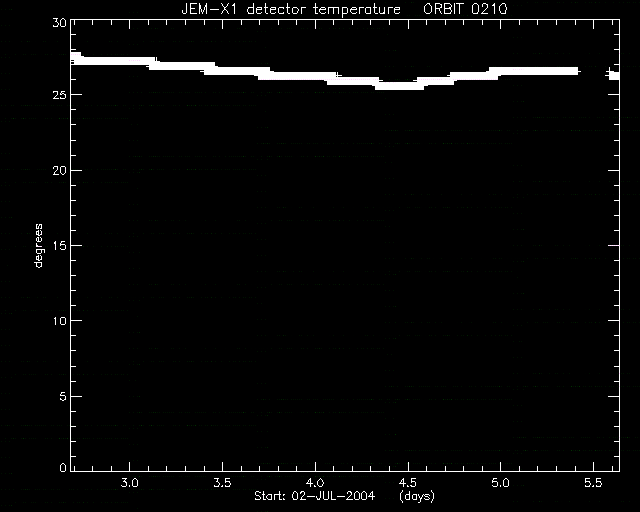Click the isolated data segment after the gap
This screenshot has height=512, width=640.
click(613, 74)
